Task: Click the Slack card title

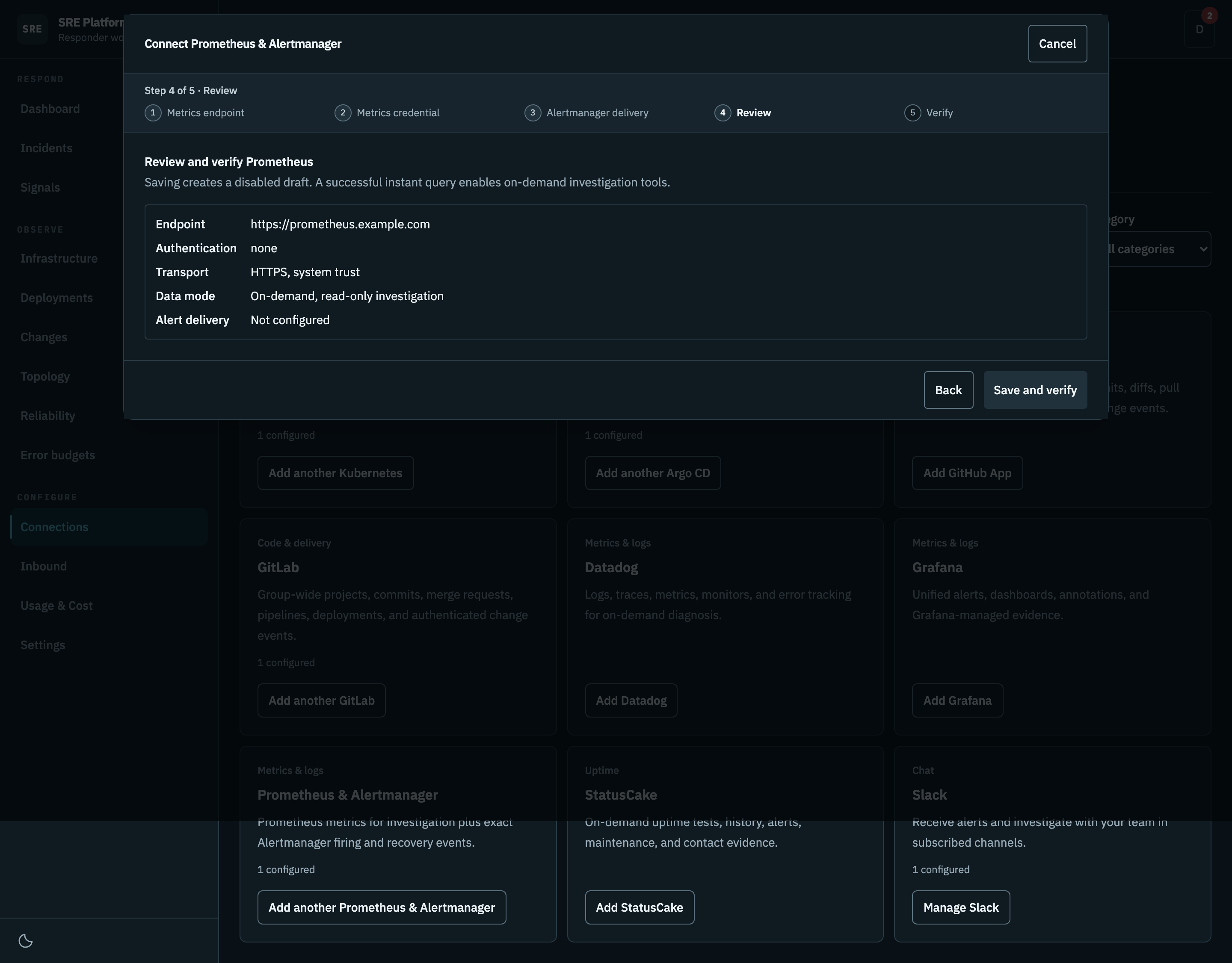Action: pos(929,795)
